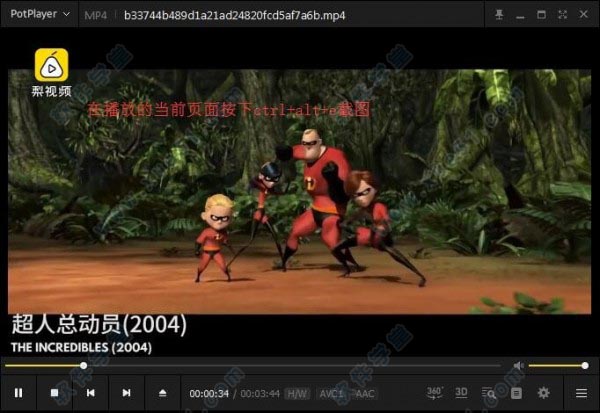600x413 pixels.
Task: Open the PotPlayer main menu dropdown
Action: [x=39, y=15]
